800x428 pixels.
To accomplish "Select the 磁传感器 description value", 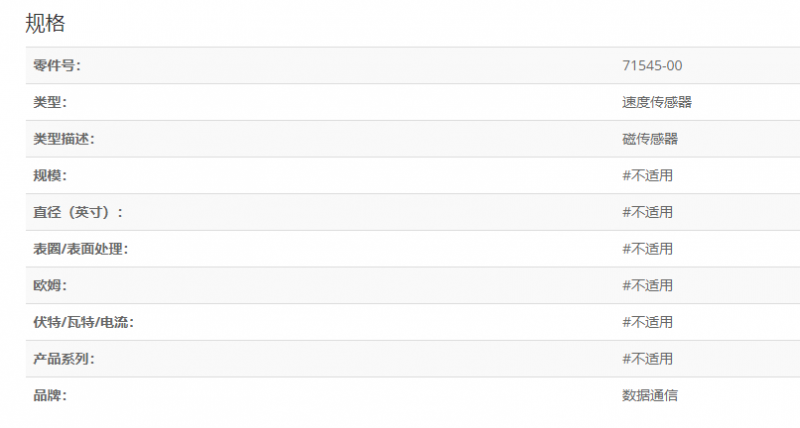I will click(650, 139).
